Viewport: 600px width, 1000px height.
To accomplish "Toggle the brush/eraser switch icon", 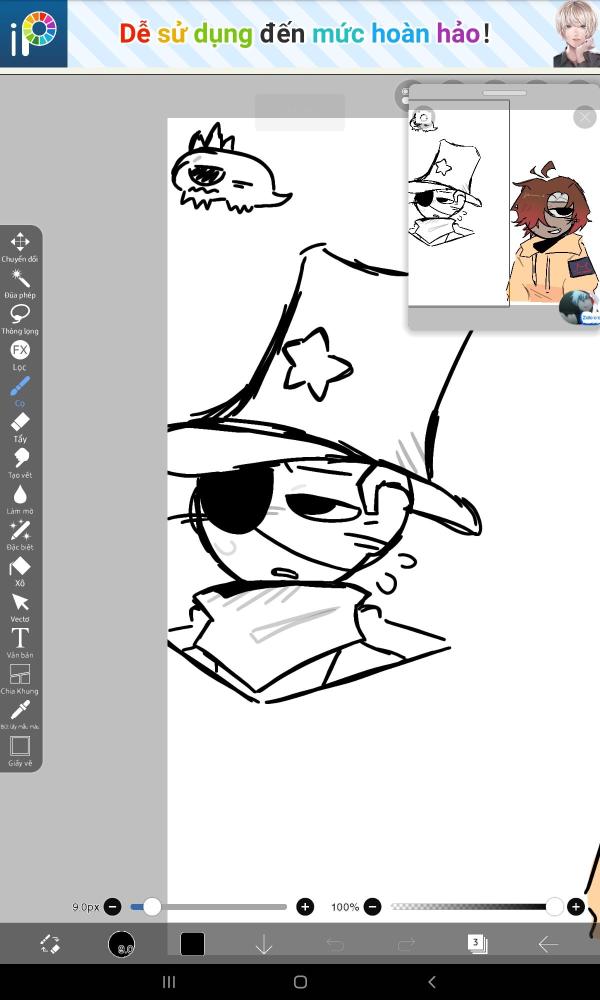I will 50,944.
